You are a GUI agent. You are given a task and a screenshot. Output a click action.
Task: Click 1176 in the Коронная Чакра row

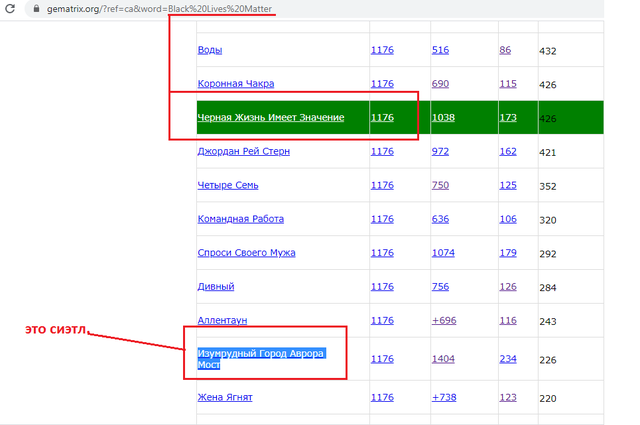tap(382, 84)
